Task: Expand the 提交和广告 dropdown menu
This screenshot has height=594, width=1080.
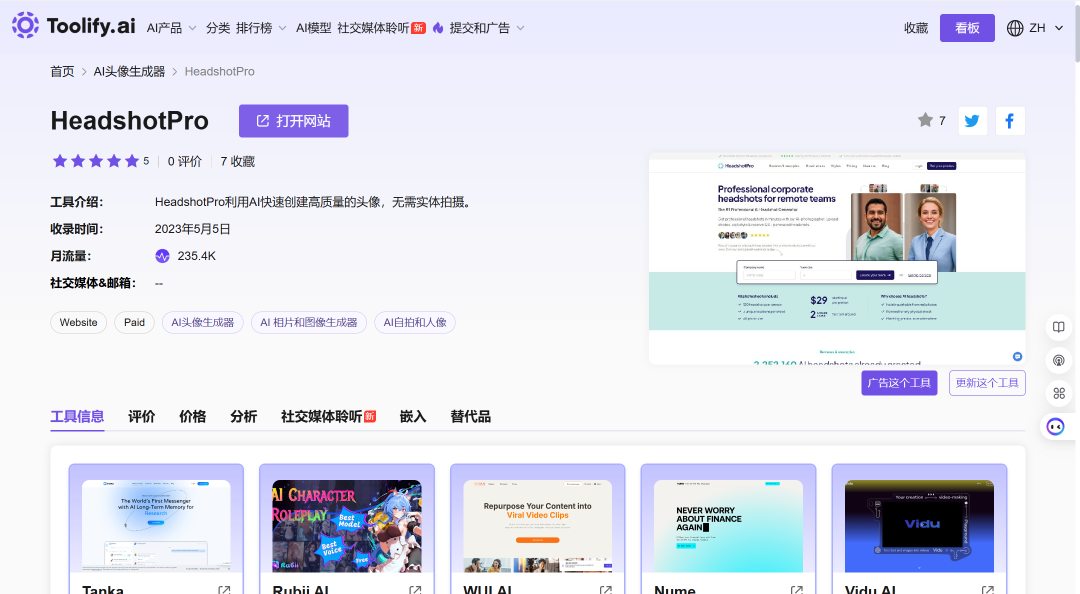Action: pyautogui.click(x=487, y=28)
